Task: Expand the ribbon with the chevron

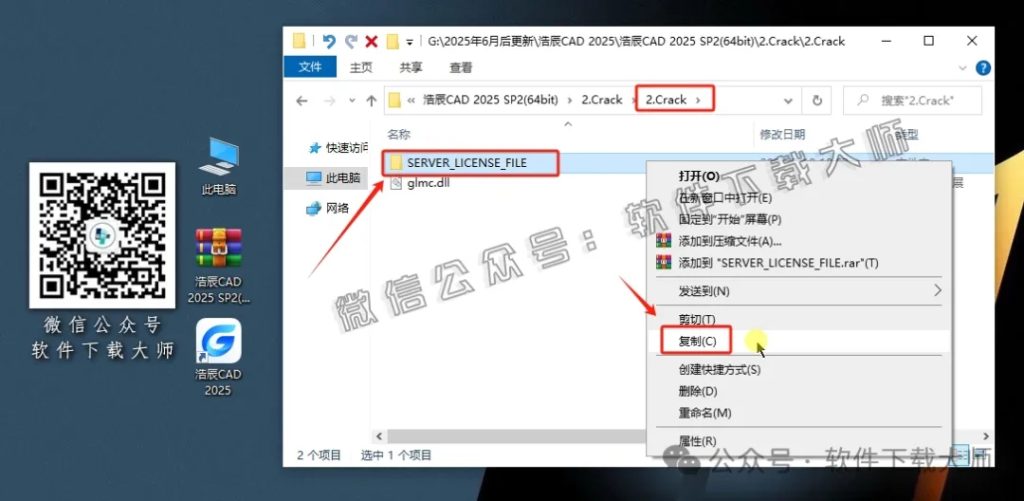Action: (x=962, y=68)
